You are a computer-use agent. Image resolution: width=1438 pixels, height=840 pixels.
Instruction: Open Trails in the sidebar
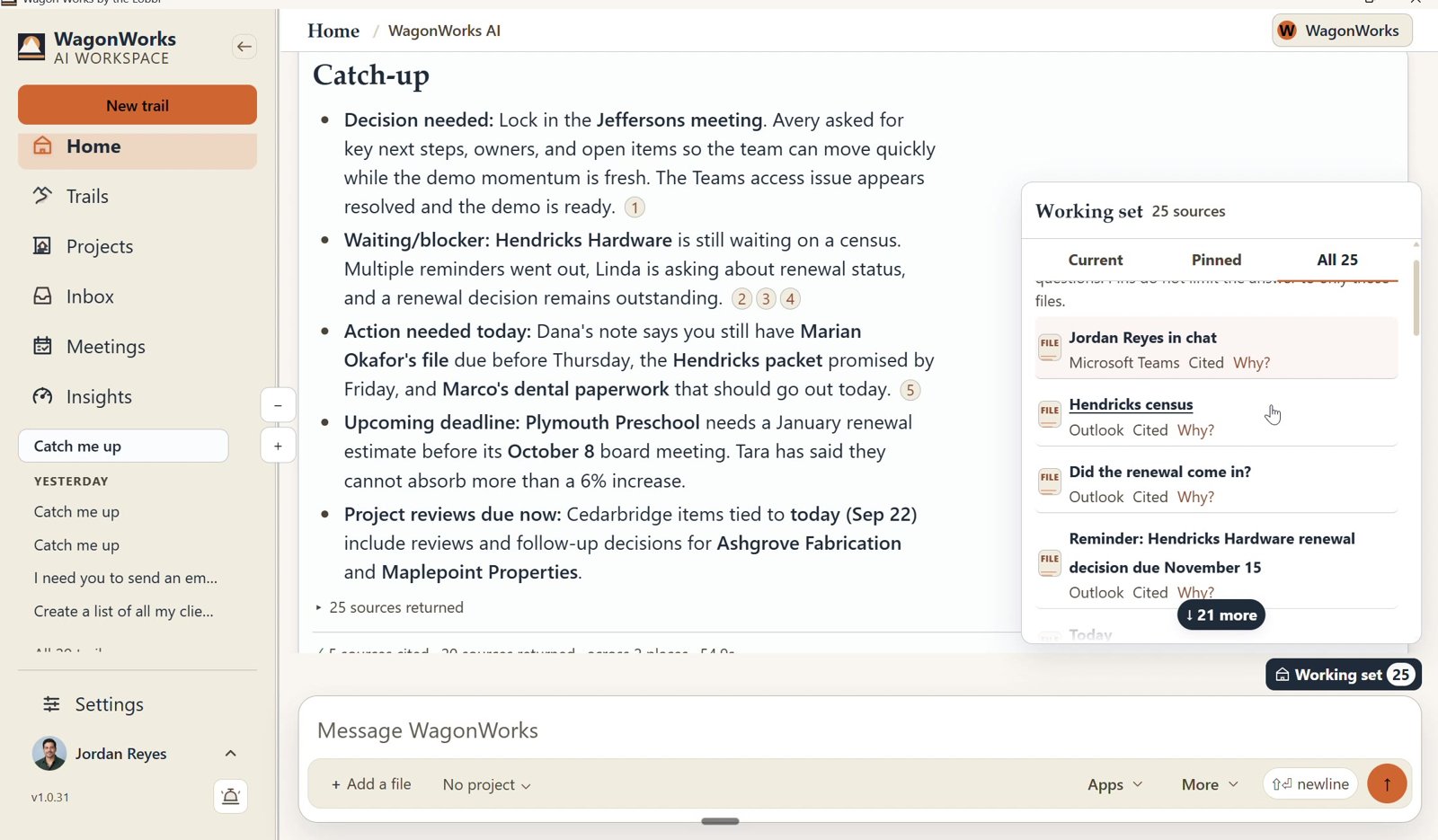click(138, 197)
